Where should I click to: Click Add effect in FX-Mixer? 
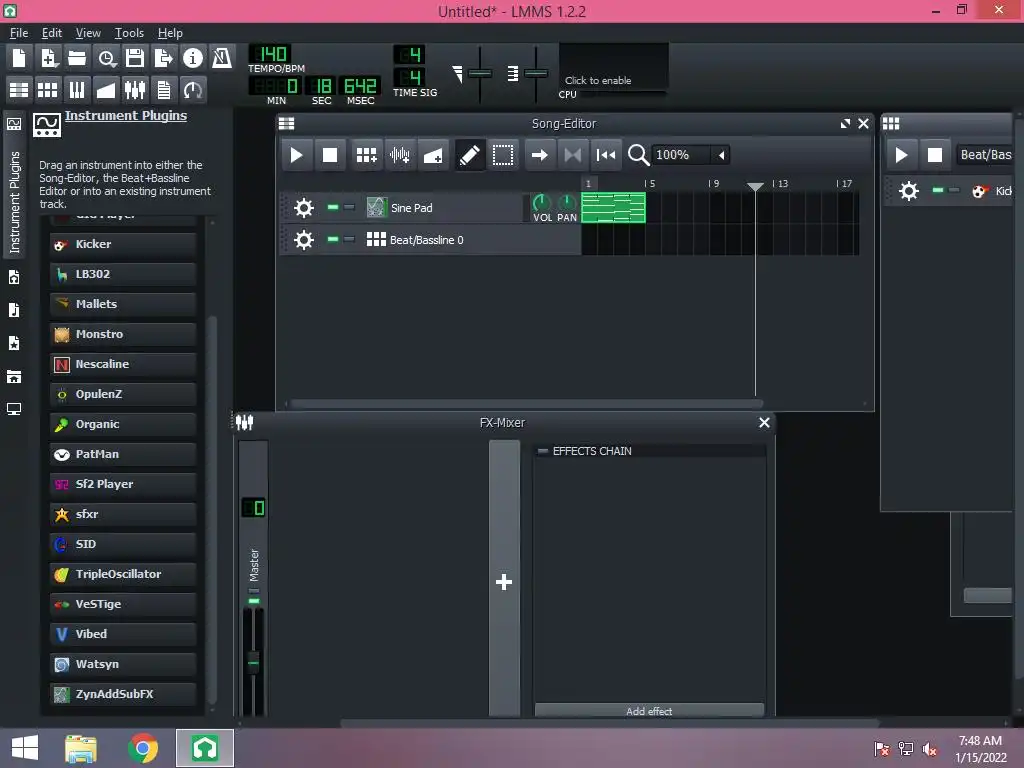(x=649, y=711)
